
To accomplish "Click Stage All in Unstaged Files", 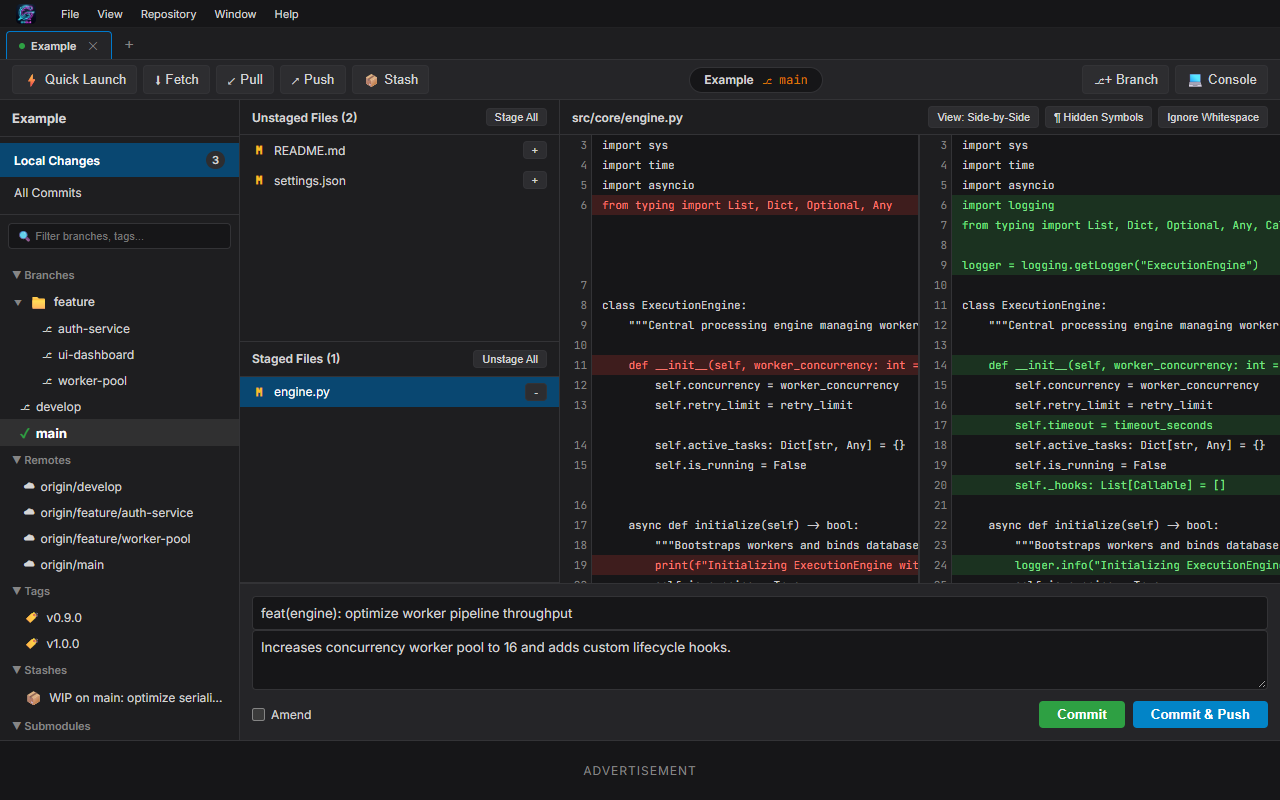I will click(517, 118).
